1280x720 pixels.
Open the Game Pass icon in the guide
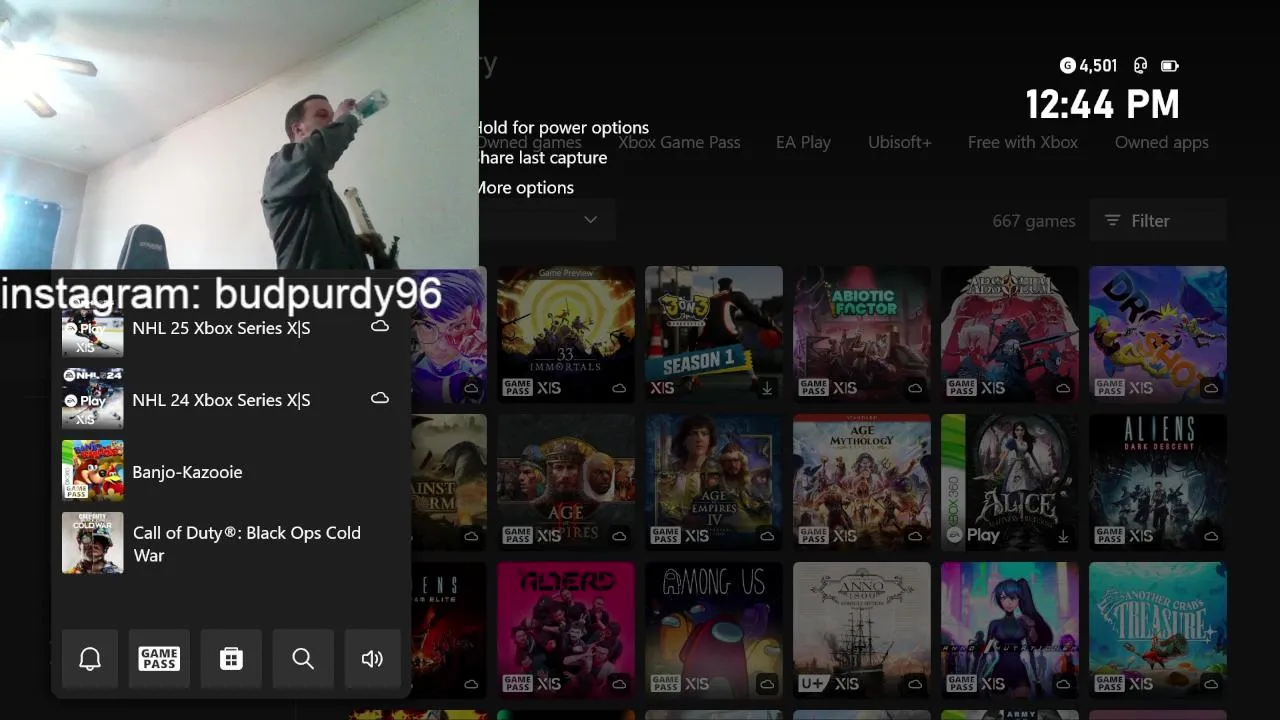(x=159, y=658)
